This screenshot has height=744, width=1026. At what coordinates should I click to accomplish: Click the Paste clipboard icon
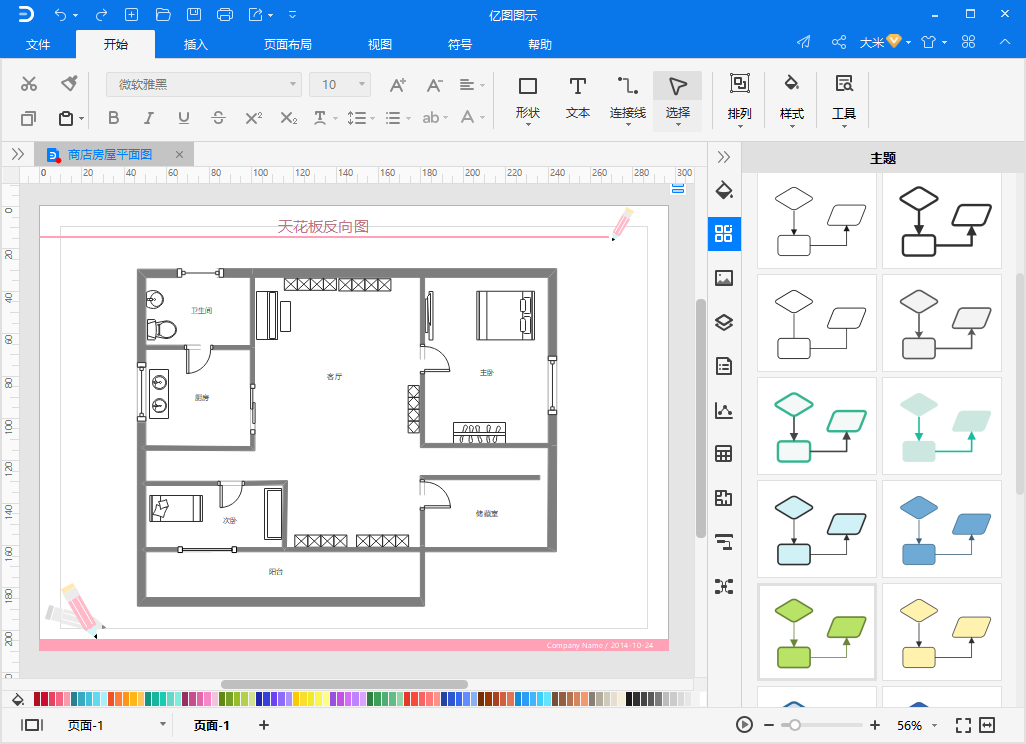(65, 118)
